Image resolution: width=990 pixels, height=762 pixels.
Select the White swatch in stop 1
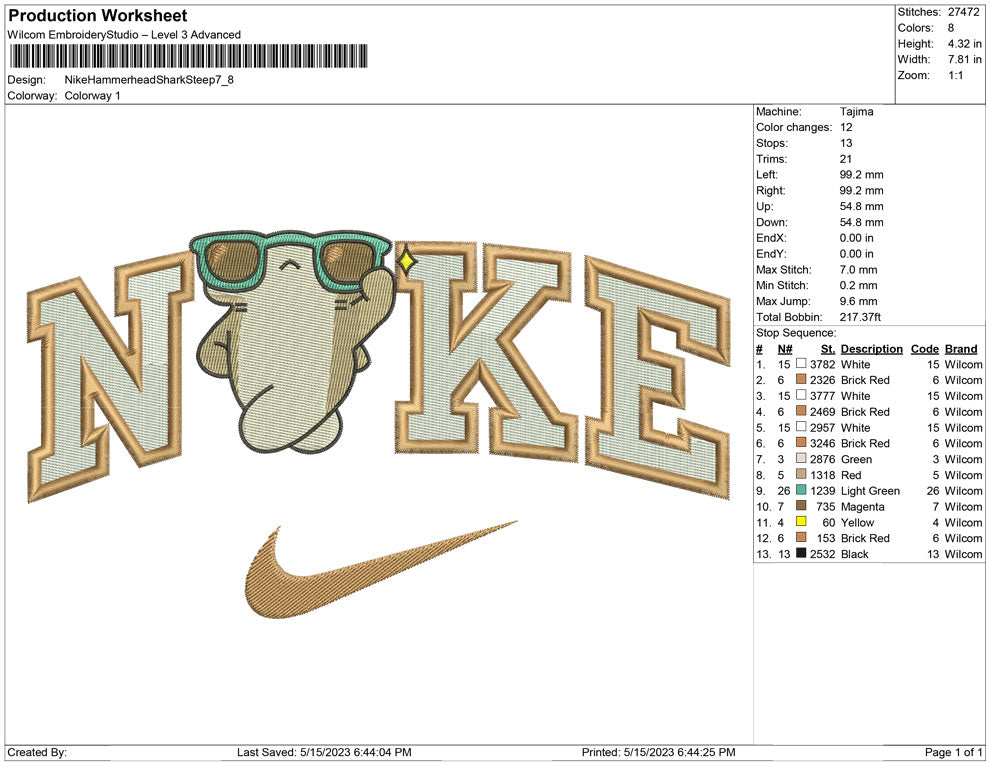point(801,365)
